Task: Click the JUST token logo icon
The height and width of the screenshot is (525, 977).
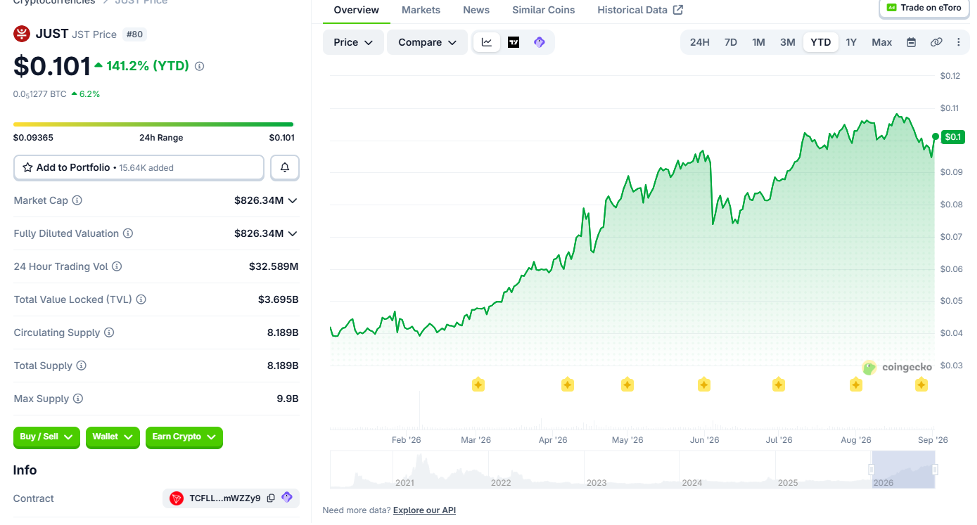Action: pos(22,34)
